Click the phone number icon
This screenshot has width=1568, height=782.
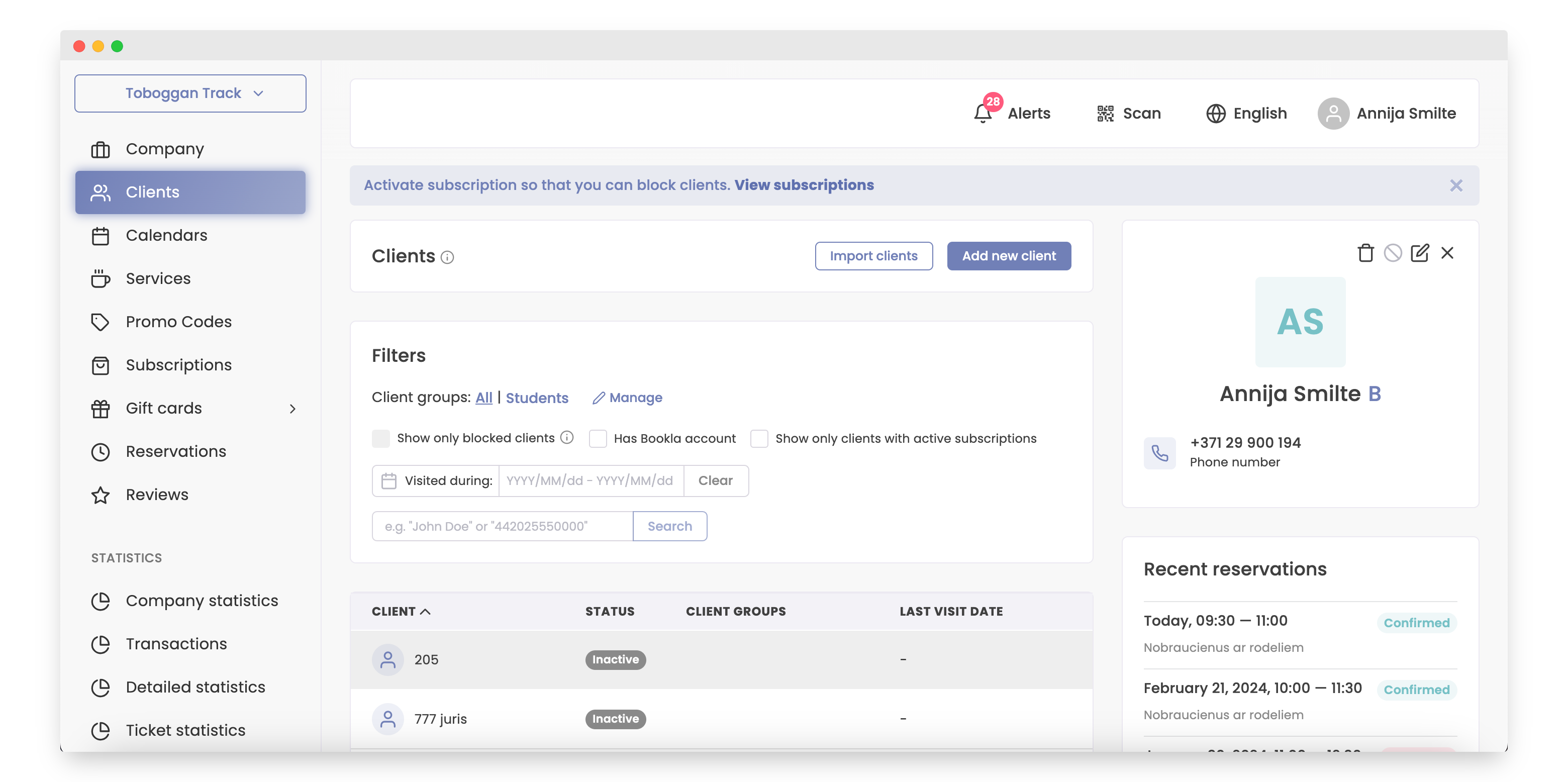tap(1159, 453)
